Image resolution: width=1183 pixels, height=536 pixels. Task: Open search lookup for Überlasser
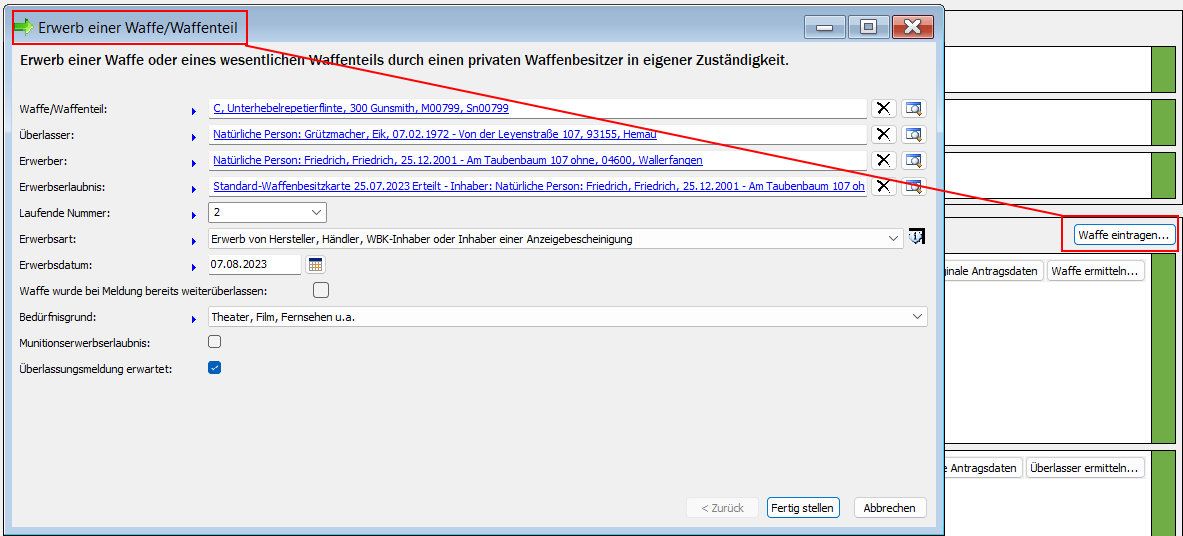coord(913,134)
